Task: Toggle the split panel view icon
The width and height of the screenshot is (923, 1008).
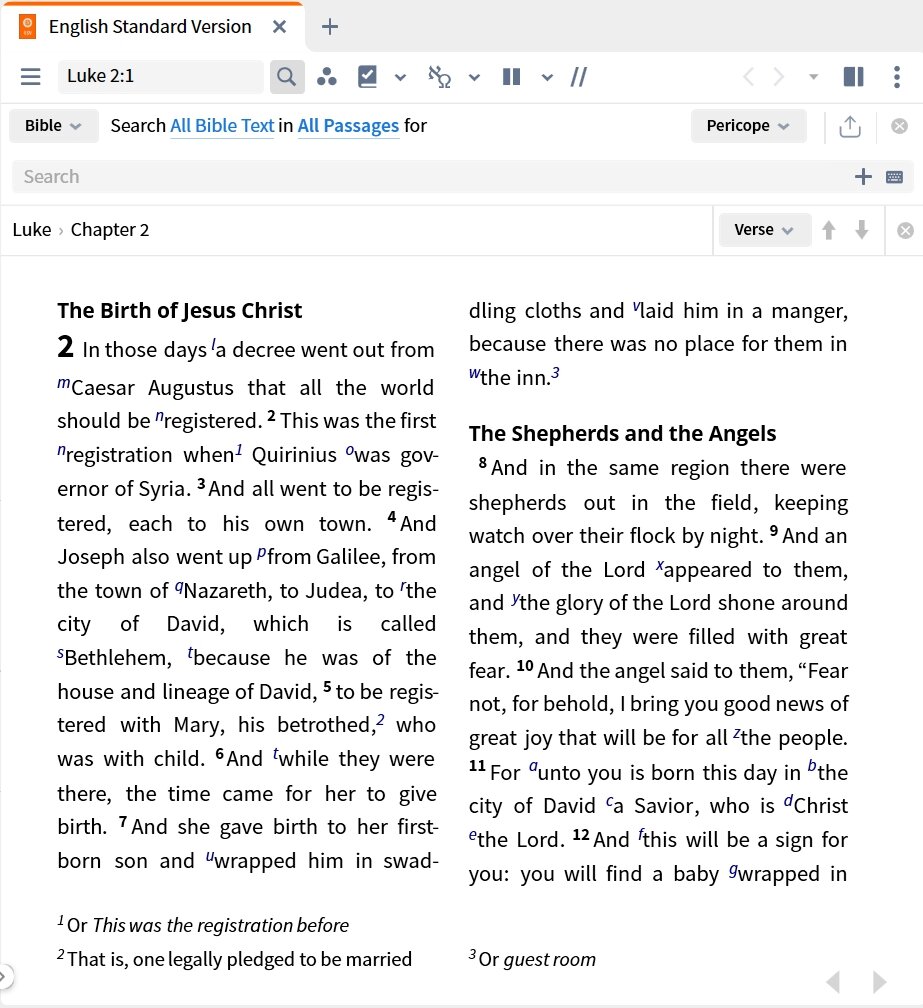Action: pyautogui.click(x=854, y=76)
